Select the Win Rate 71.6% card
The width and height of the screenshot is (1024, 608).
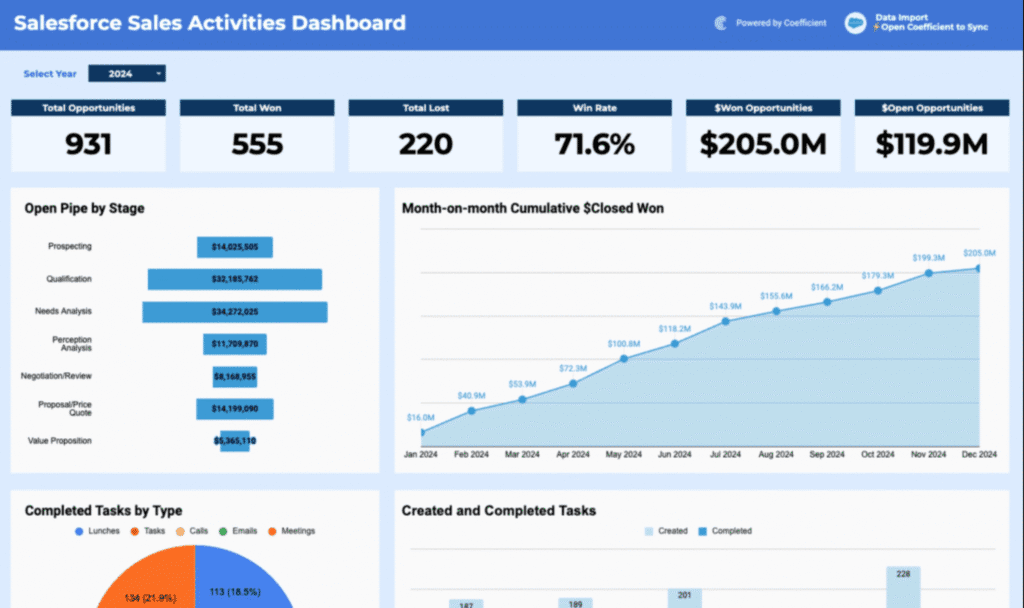(595, 135)
